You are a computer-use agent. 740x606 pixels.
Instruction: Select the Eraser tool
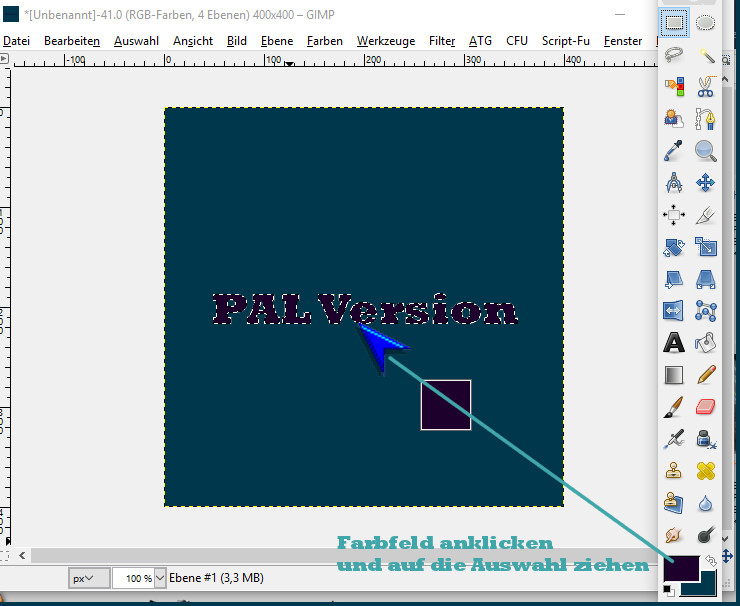click(x=706, y=407)
